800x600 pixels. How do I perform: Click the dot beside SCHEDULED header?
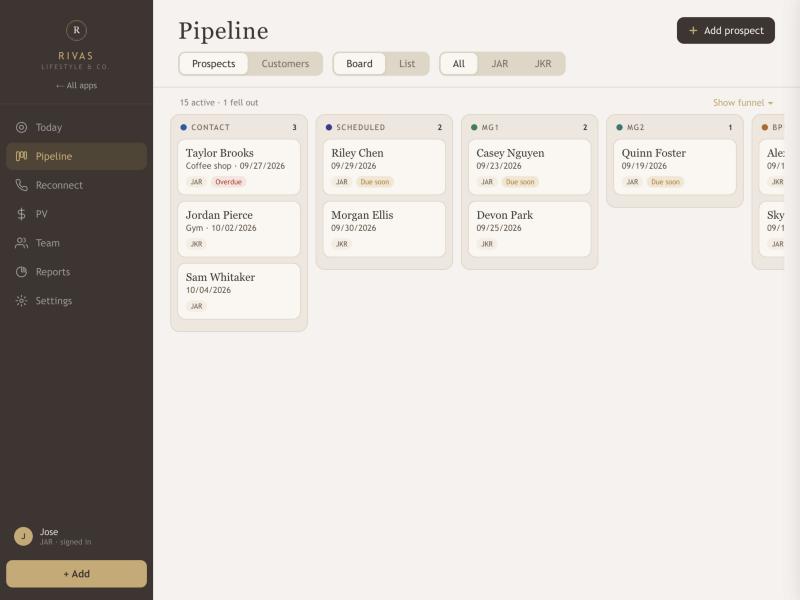click(x=329, y=127)
